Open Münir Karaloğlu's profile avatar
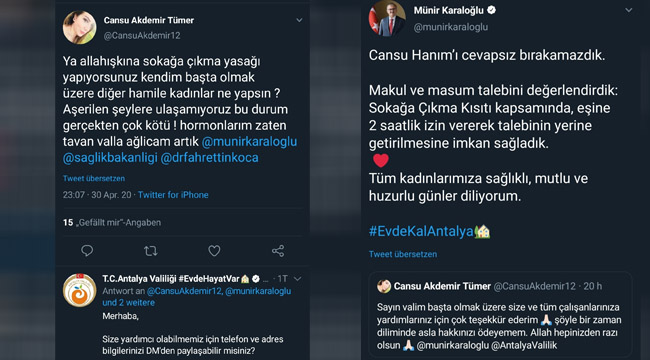650x360 pixels. point(387,18)
